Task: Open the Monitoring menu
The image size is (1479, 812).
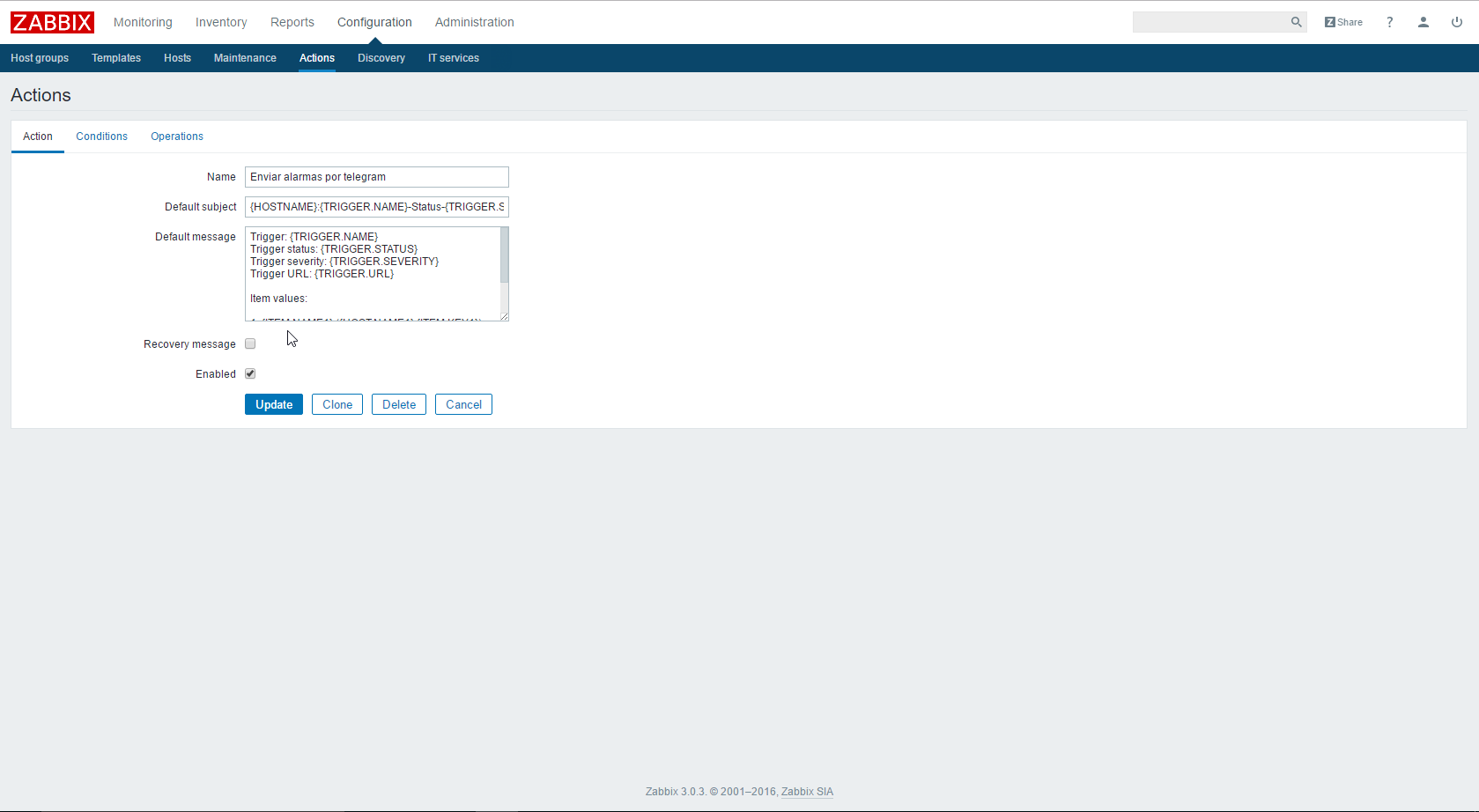Action: (x=143, y=22)
